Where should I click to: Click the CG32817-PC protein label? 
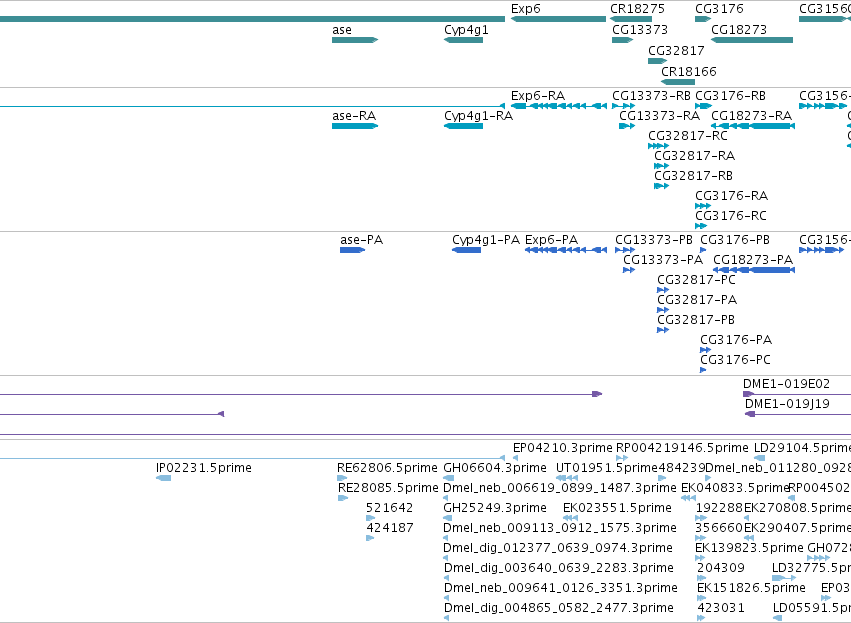[696, 280]
